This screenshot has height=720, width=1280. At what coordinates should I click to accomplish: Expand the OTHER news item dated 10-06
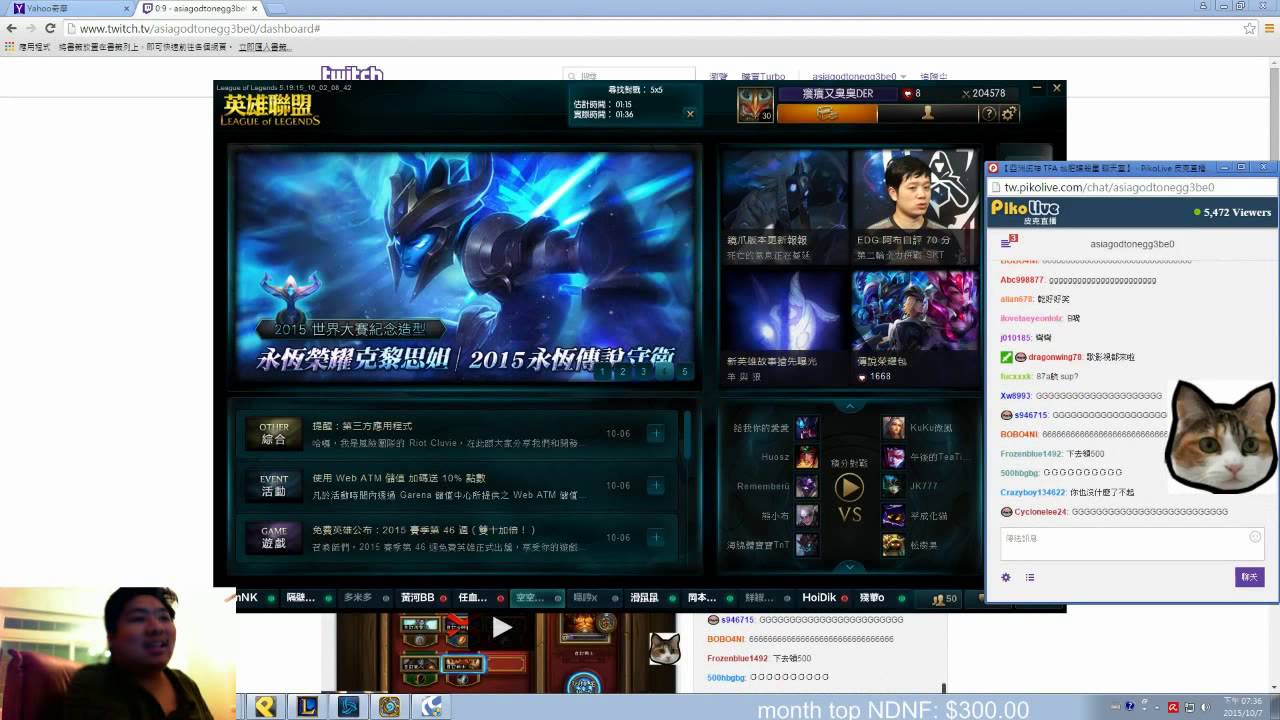coord(656,434)
